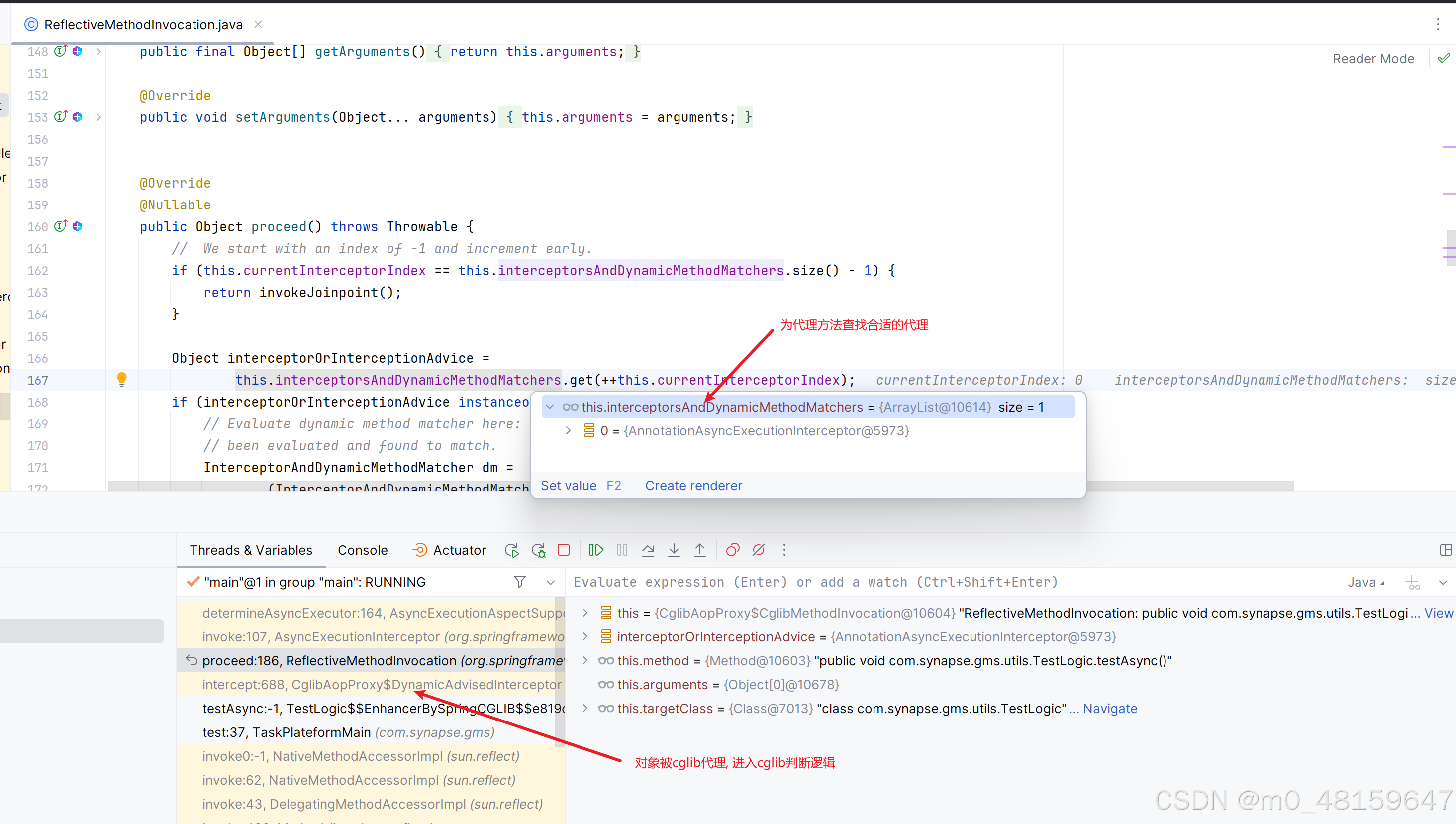Click the lightbulb intention icon on line 167

pos(121,379)
